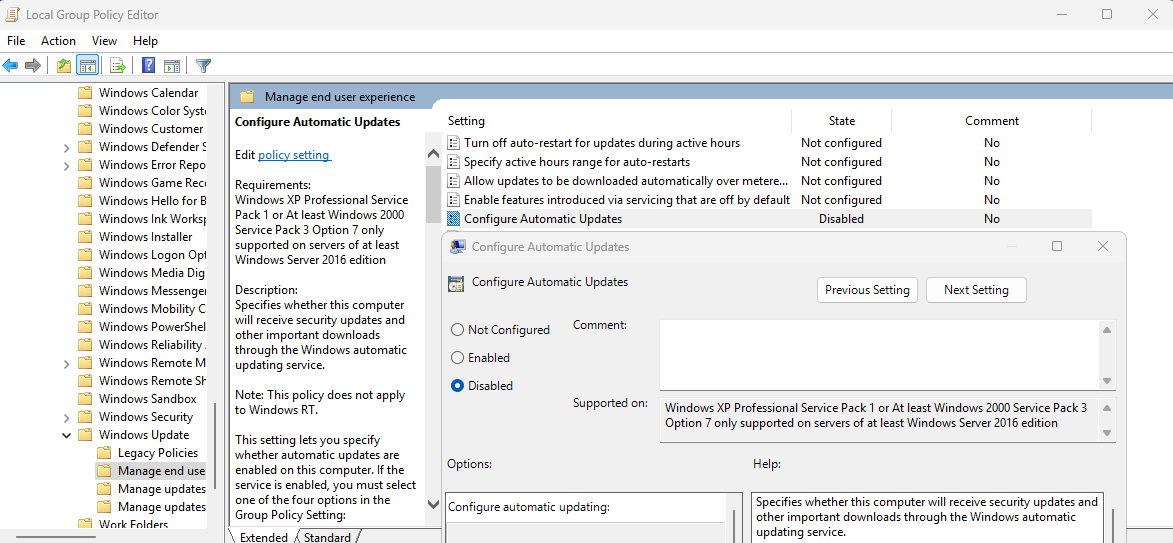This screenshot has width=1173, height=543.
Task: Click the Work Folders folder icon
Action: pyautogui.click(x=85, y=524)
